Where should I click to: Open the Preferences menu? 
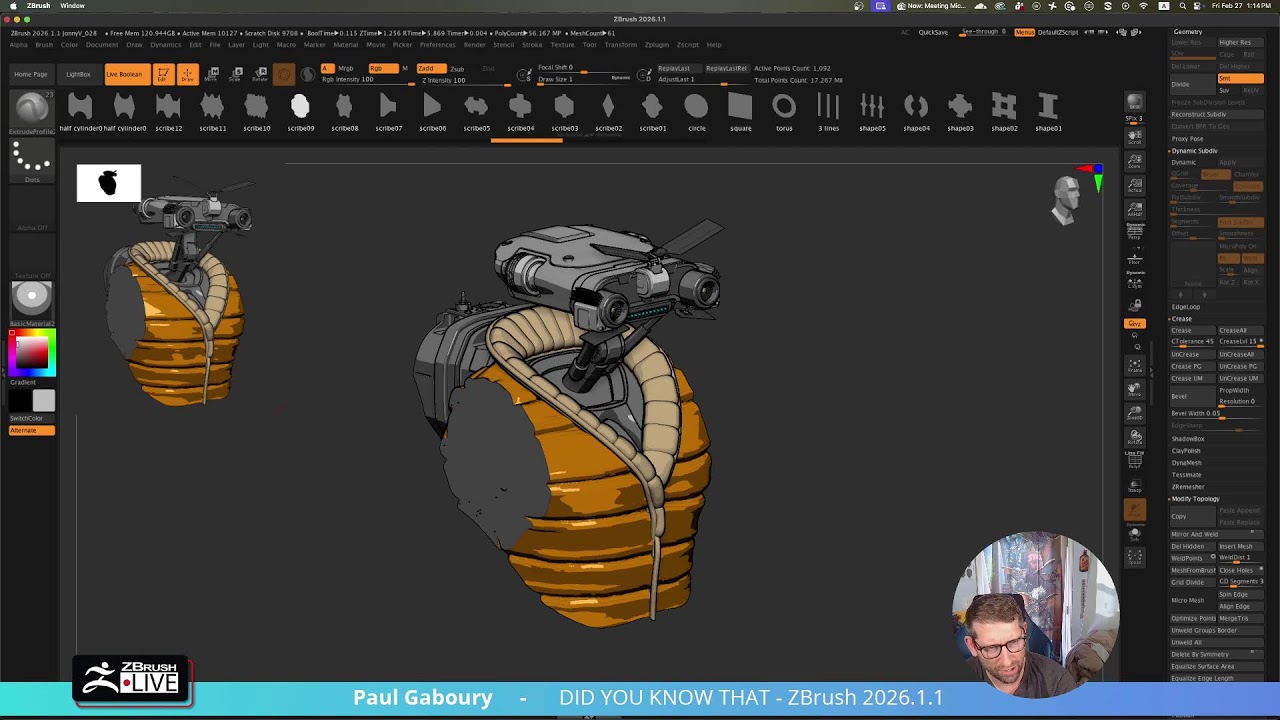click(x=437, y=45)
